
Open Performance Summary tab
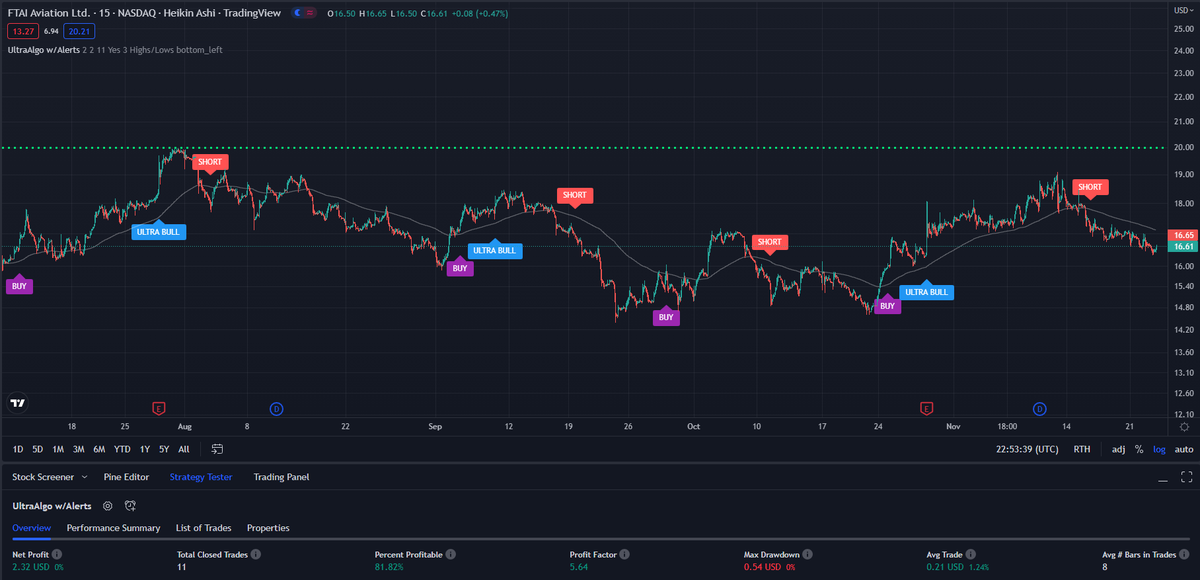pos(113,527)
